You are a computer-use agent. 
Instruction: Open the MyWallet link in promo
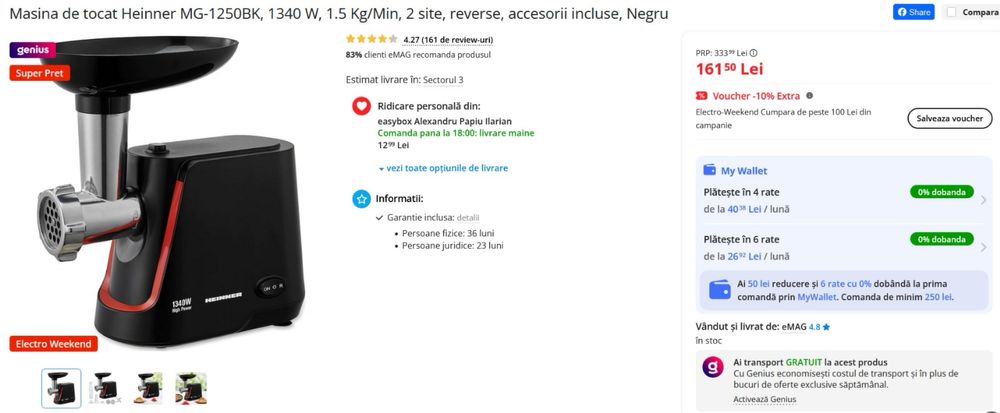click(817, 297)
